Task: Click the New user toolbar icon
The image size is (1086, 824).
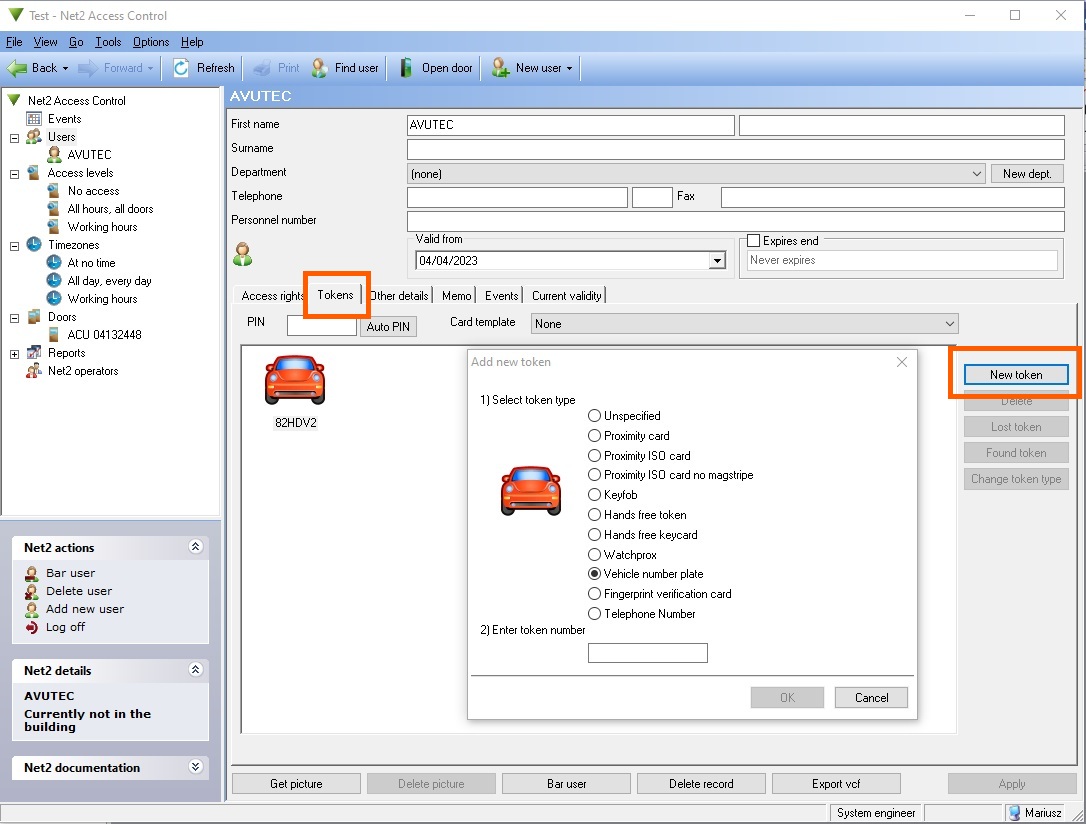Action: pyautogui.click(x=500, y=68)
